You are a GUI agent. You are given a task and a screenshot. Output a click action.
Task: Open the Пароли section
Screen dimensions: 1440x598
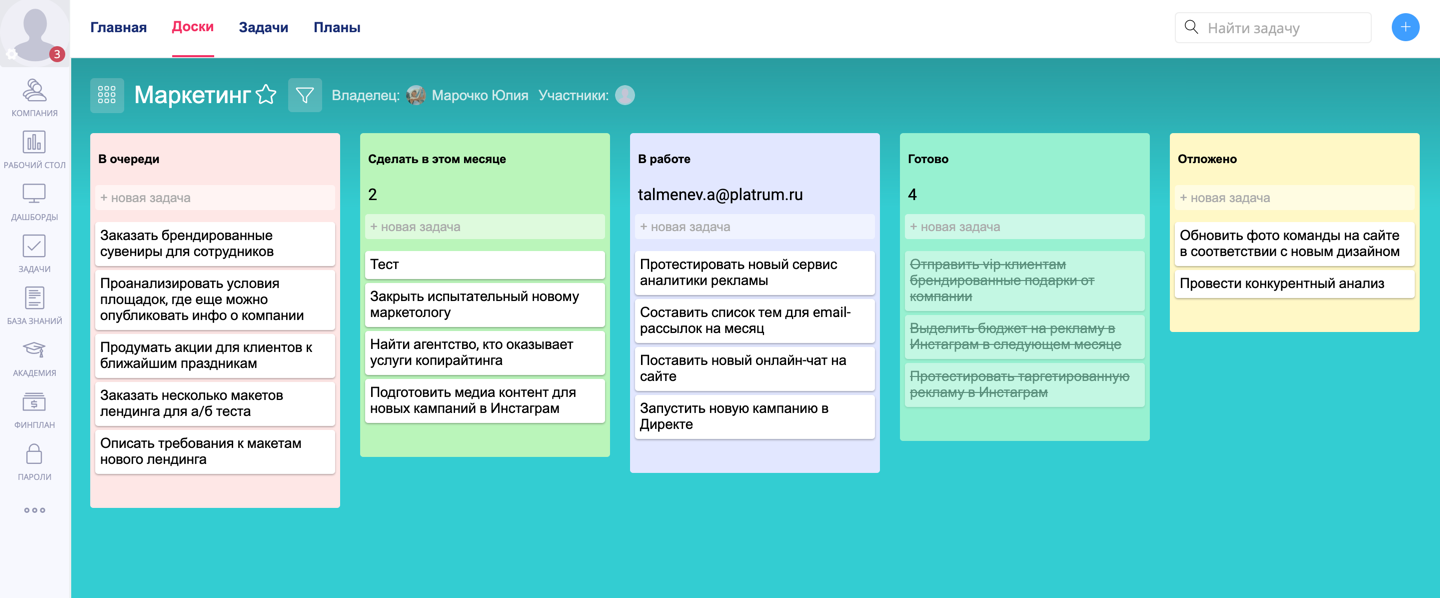[34, 460]
